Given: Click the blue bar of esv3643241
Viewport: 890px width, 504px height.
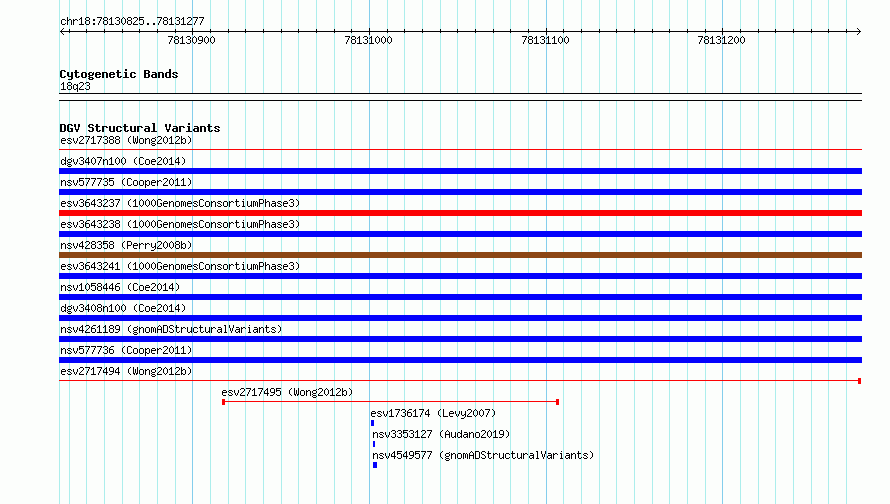Looking at the screenshot, I should pos(460,276).
